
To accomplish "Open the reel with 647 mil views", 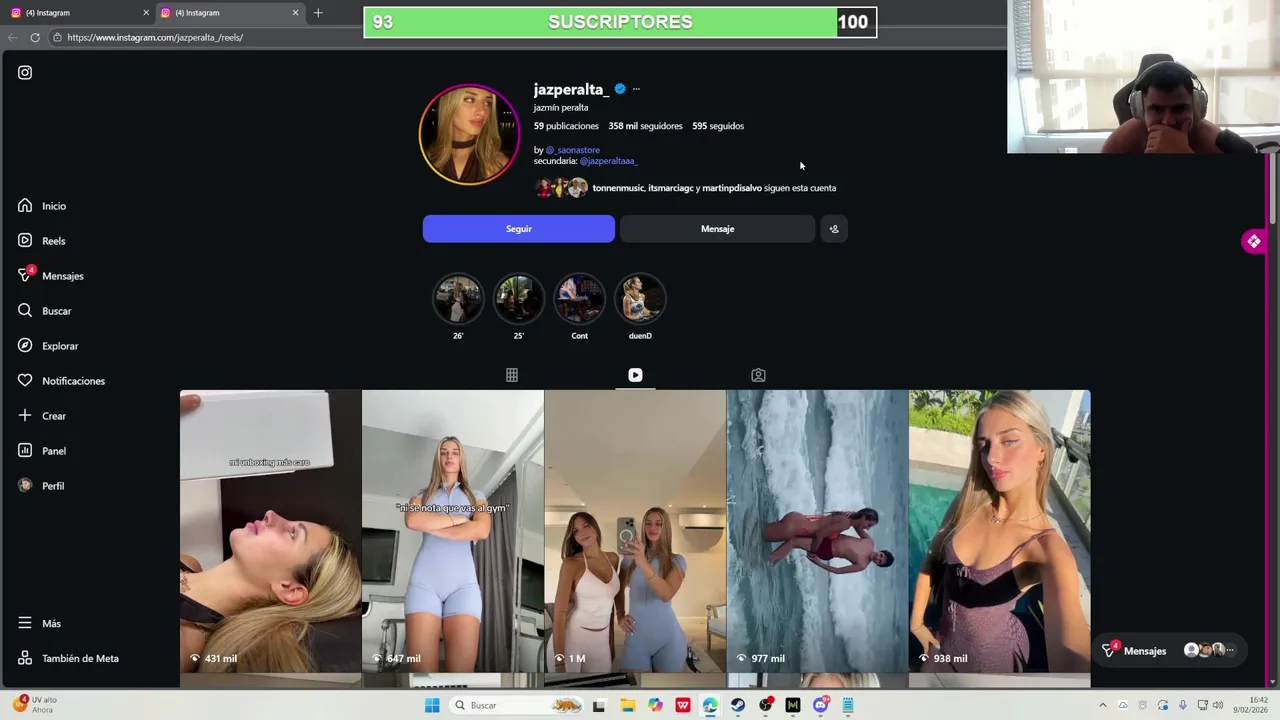I will point(453,531).
